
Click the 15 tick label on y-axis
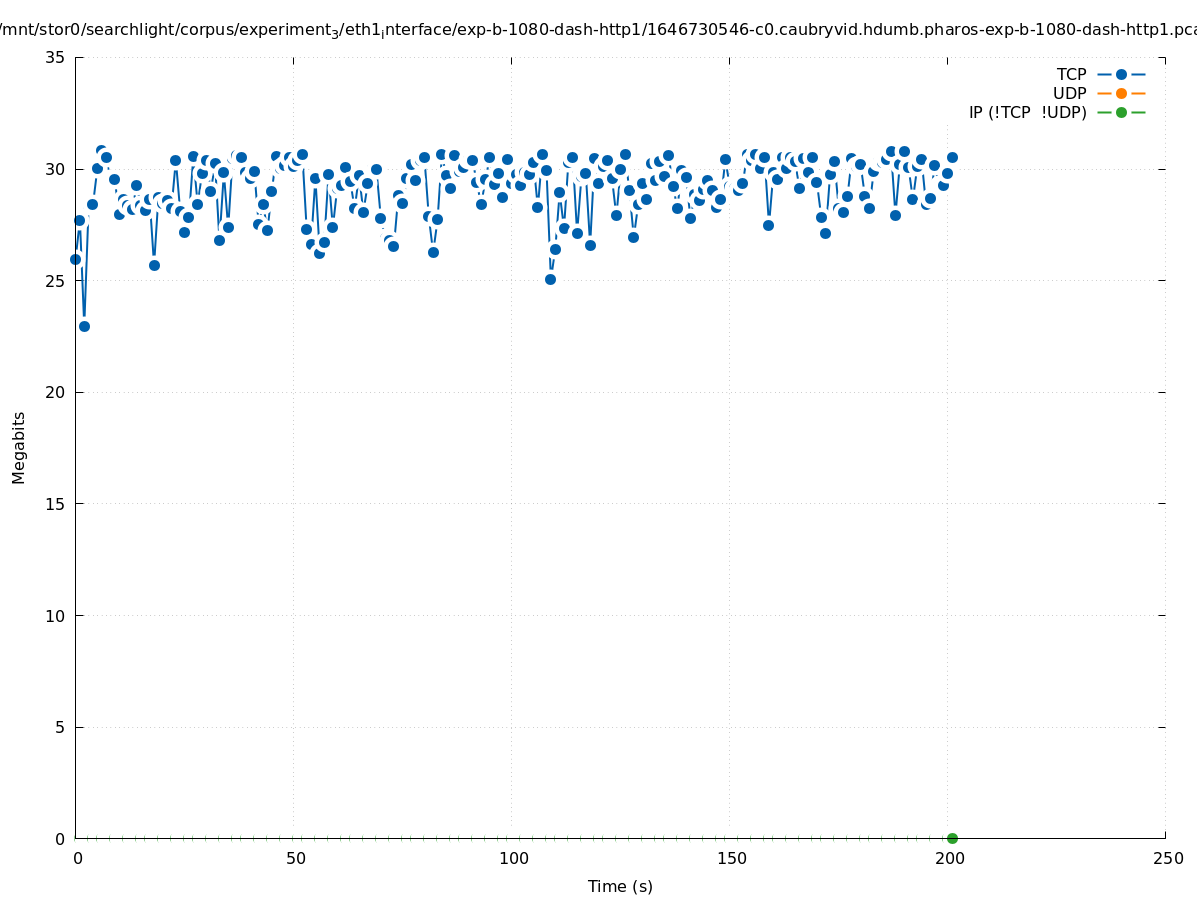(x=55, y=504)
